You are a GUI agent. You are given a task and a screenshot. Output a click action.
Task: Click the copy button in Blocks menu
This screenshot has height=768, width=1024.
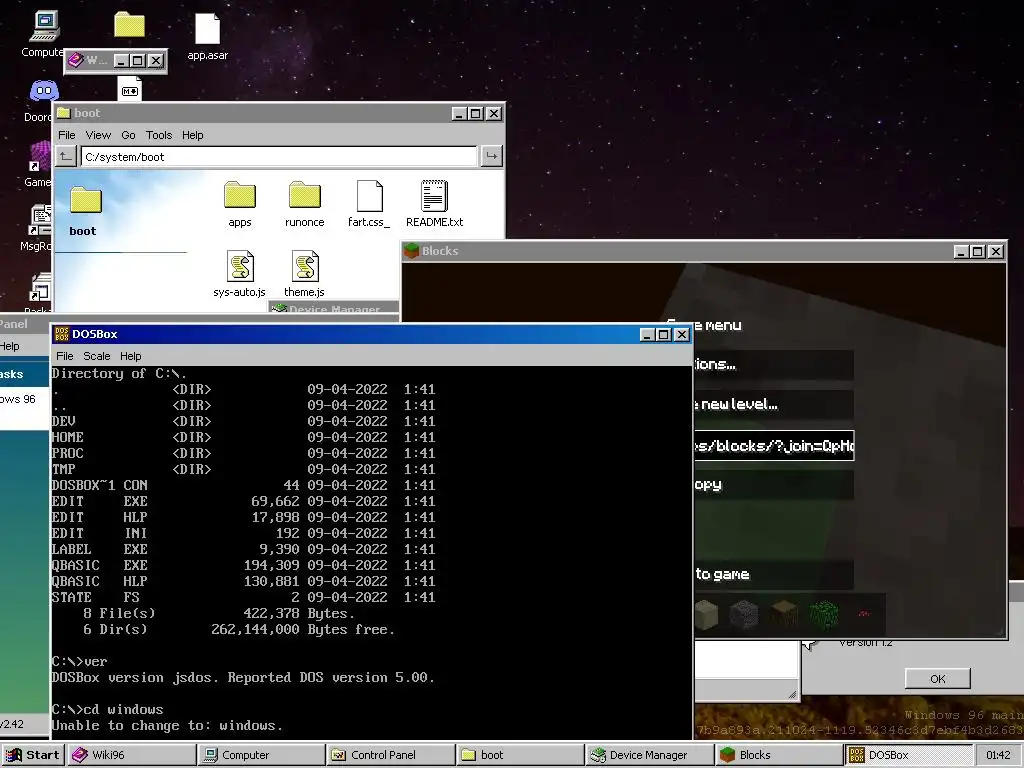point(773,485)
